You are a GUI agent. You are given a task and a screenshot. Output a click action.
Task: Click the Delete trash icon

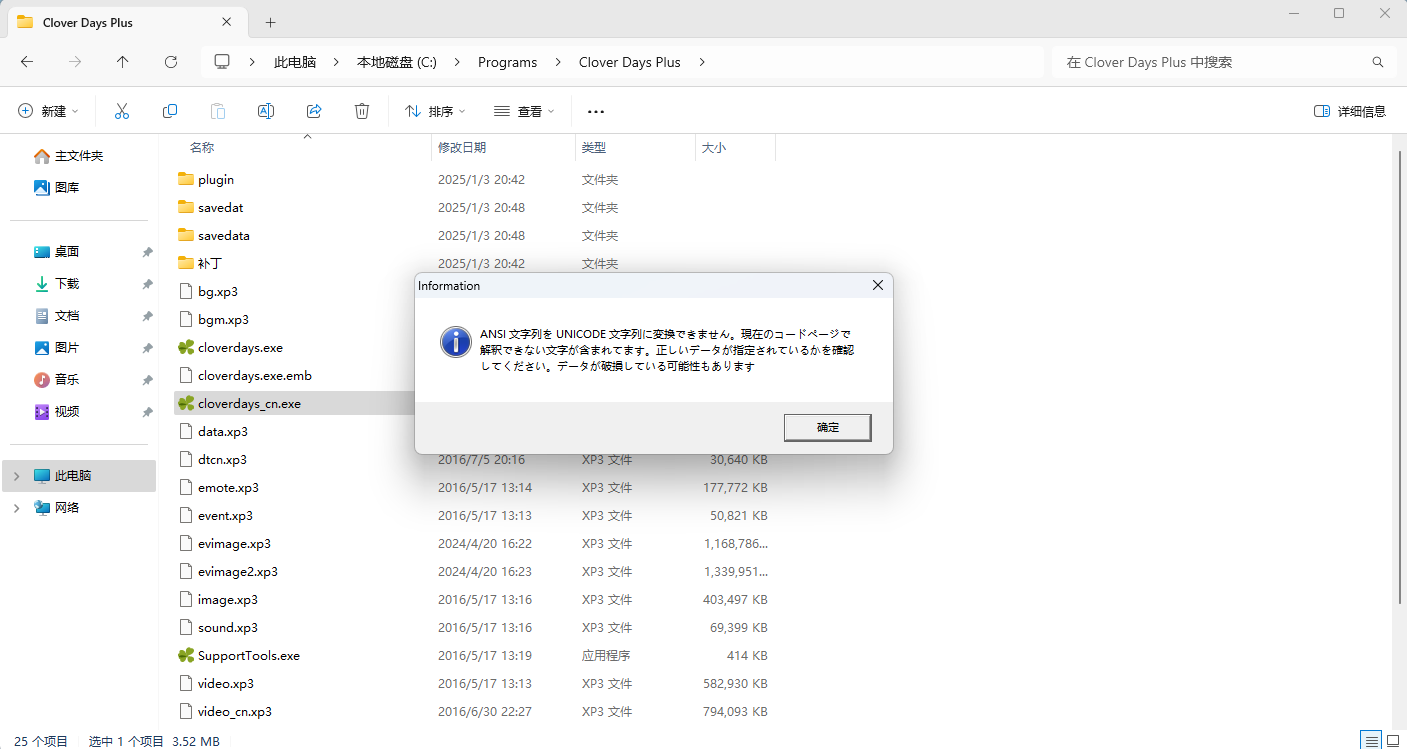pos(362,111)
